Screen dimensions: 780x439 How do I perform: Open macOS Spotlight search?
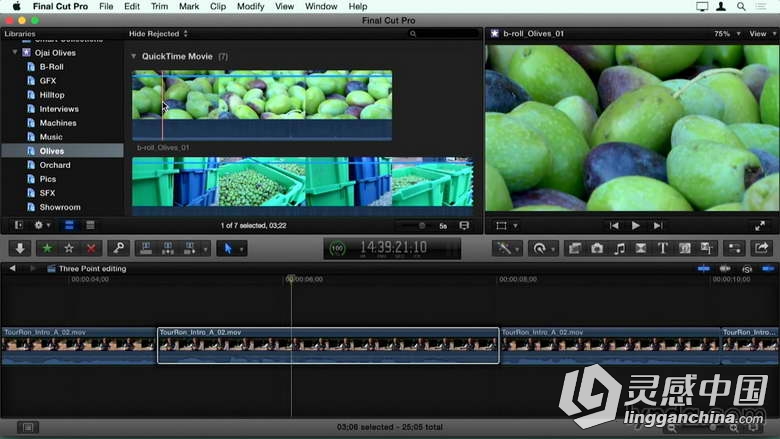pyautogui.click(x=741, y=6)
